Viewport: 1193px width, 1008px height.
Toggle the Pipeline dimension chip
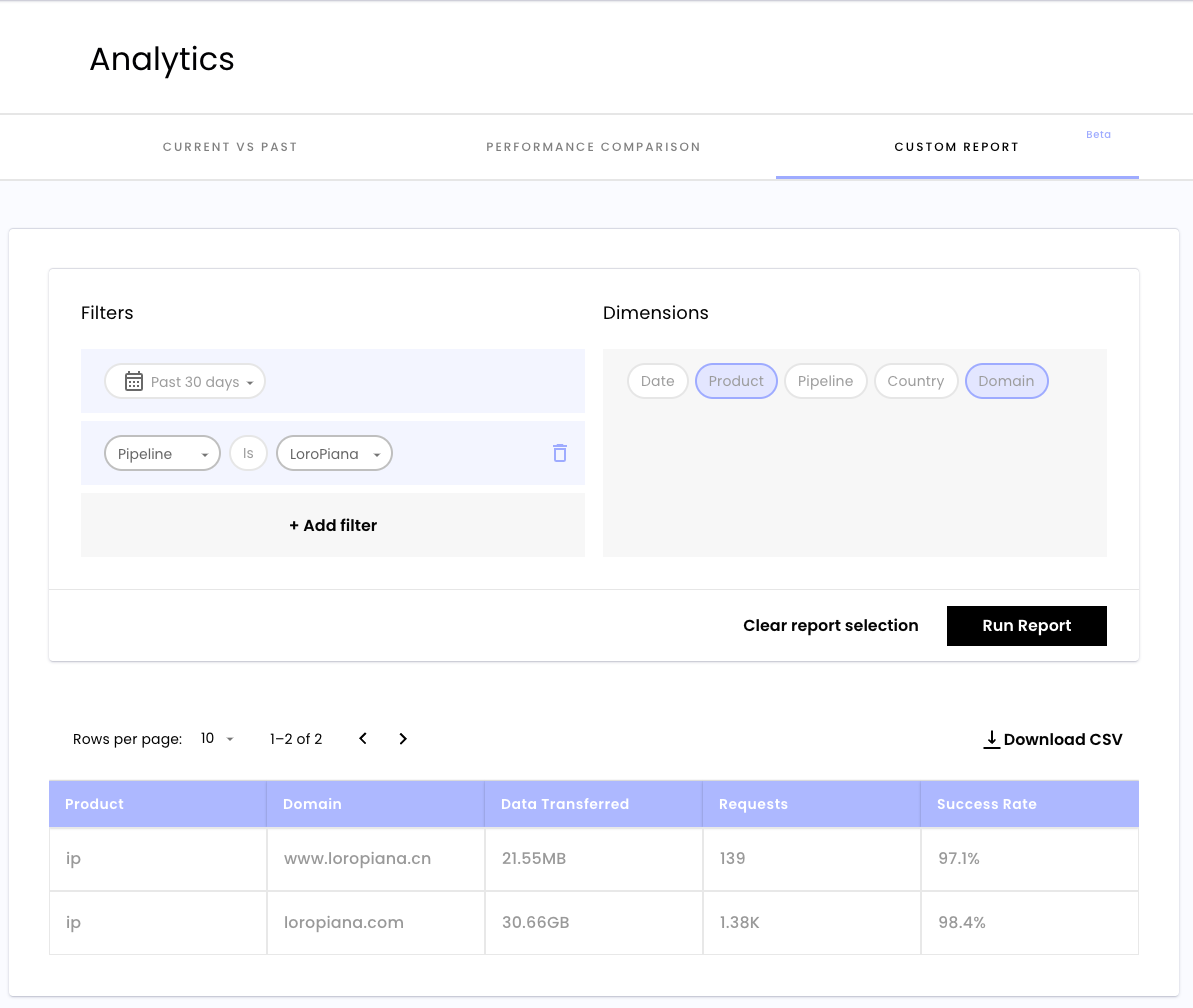(826, 381)
